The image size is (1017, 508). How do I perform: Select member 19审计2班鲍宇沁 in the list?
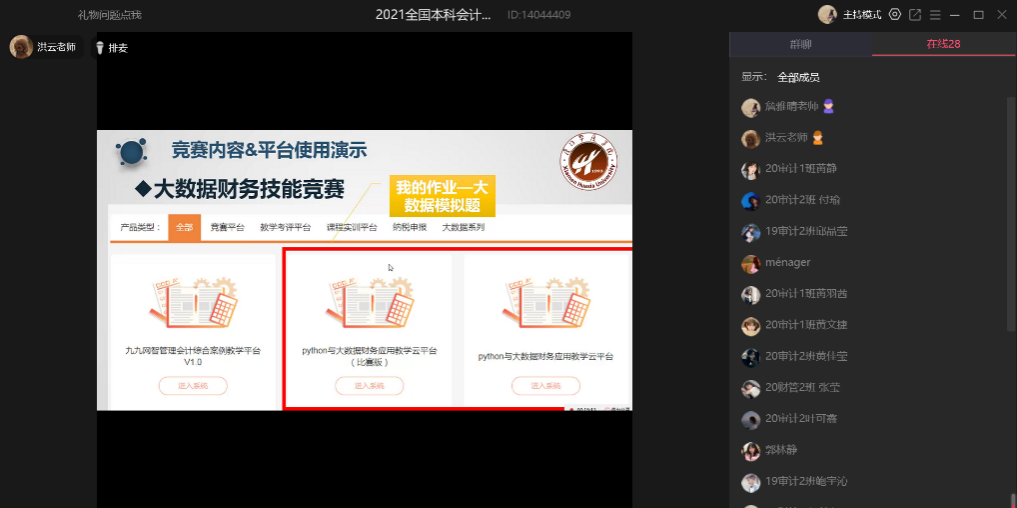805,481
